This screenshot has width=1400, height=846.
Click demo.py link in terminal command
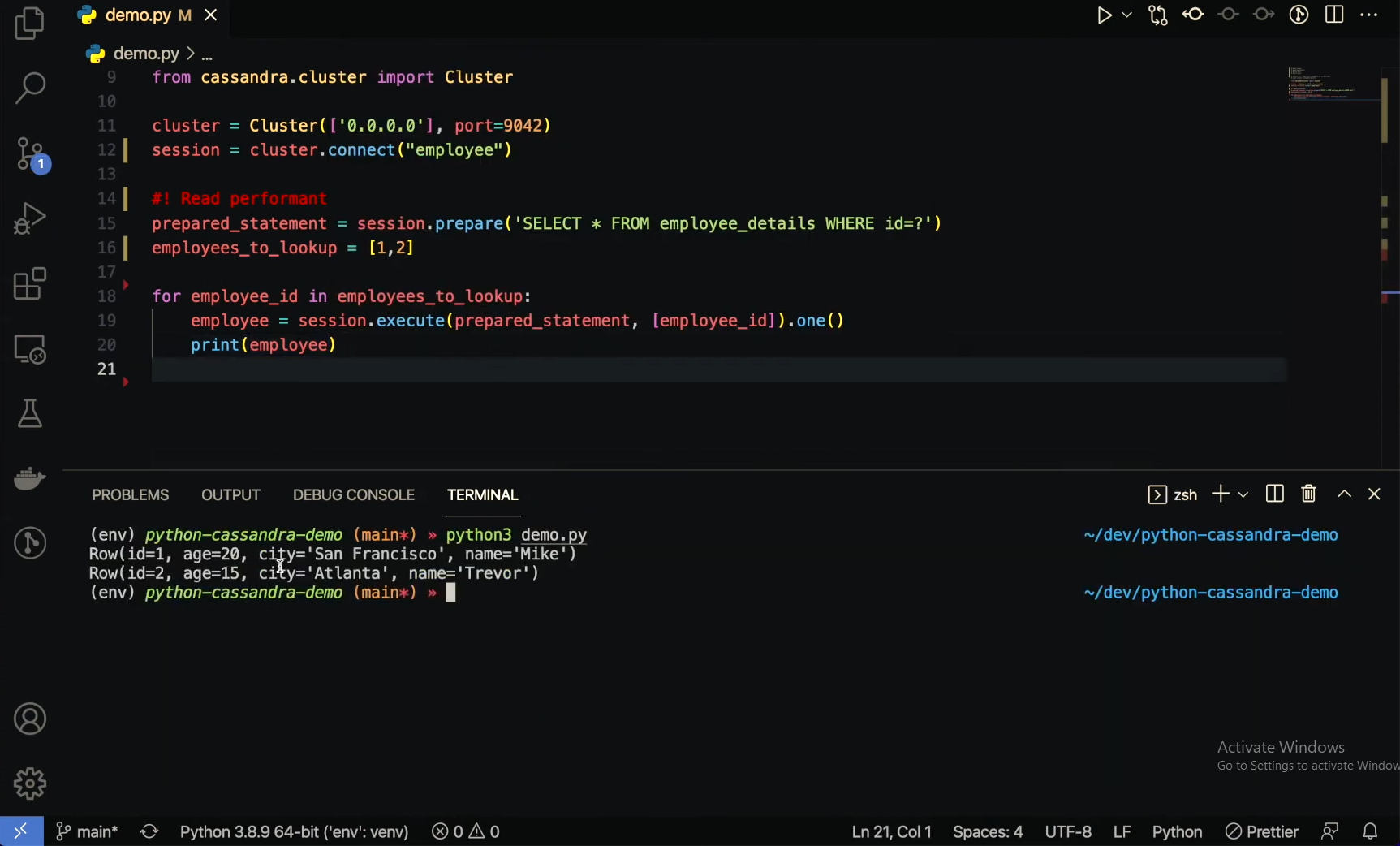[x=554, y=535]
